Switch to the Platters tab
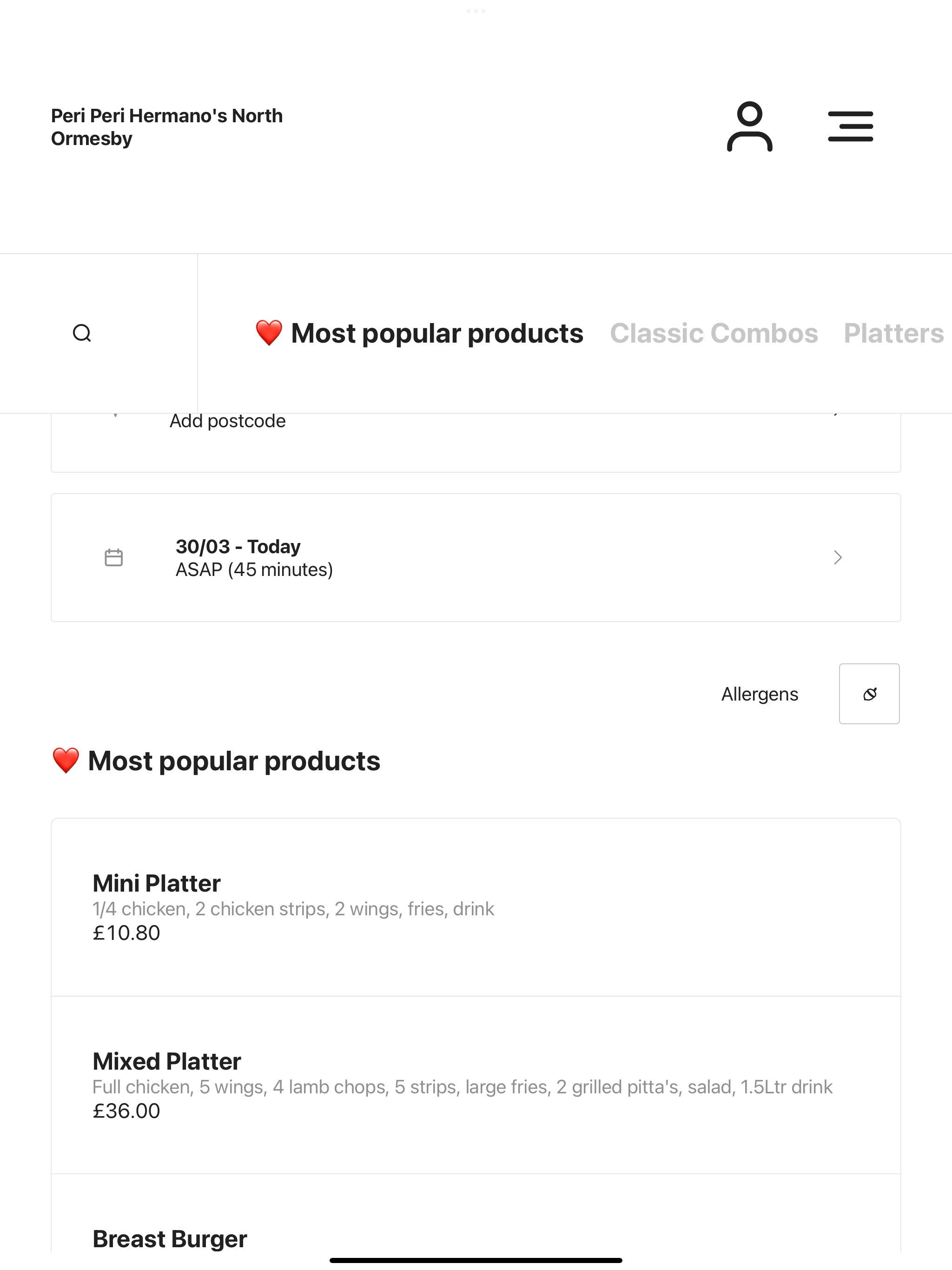Image resolution: width=952 pixels, height=1270 pixels. pos(894,333)
